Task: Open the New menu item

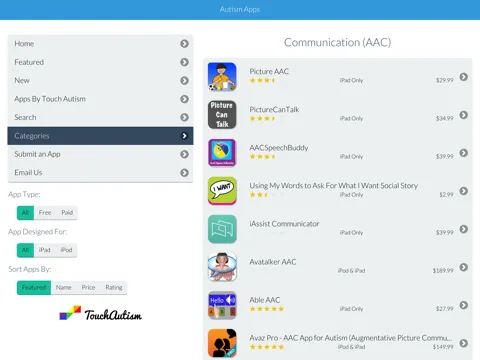Action: [100, 80]
